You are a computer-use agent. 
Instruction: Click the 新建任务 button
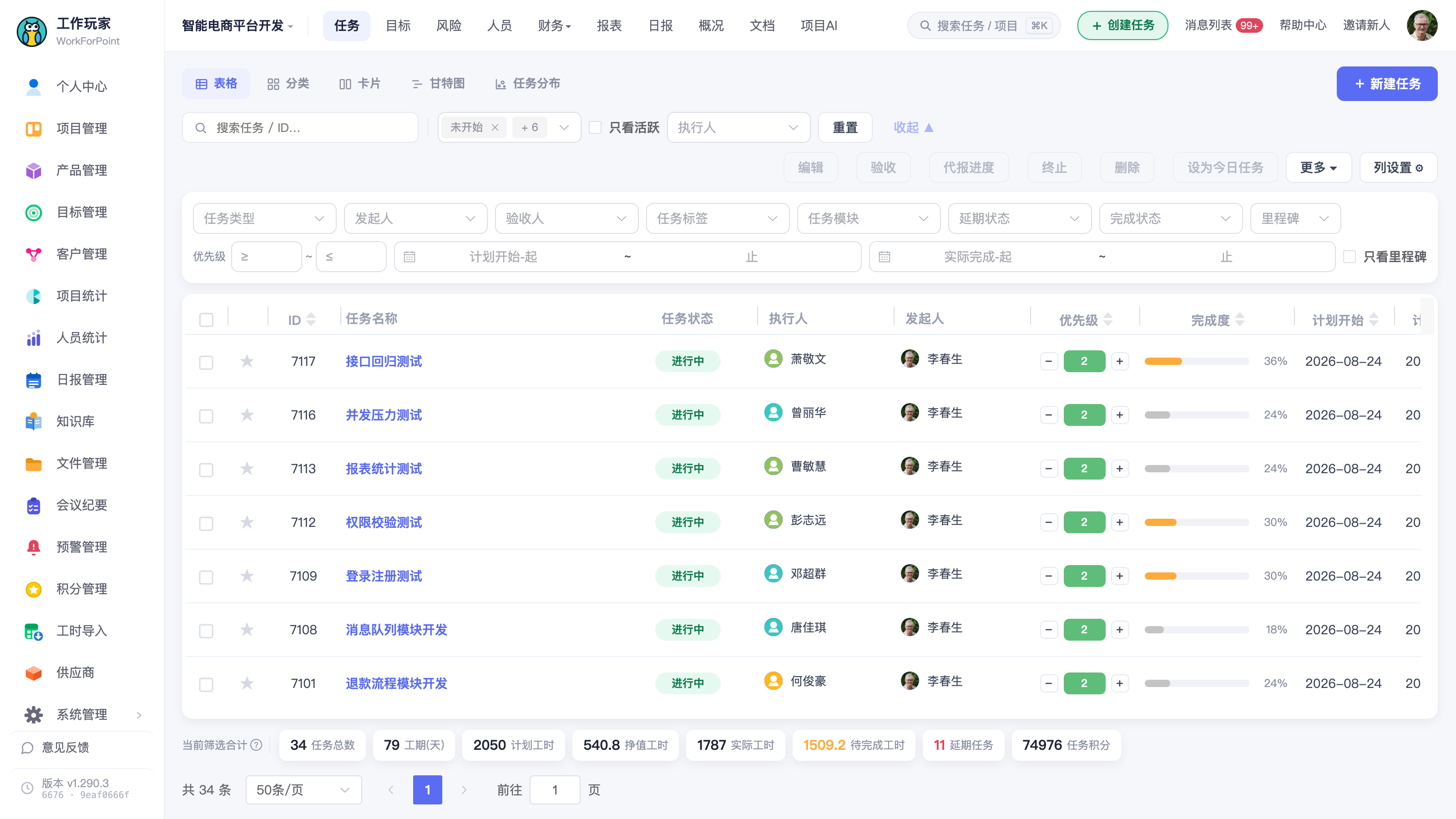tap(1386, 84)
